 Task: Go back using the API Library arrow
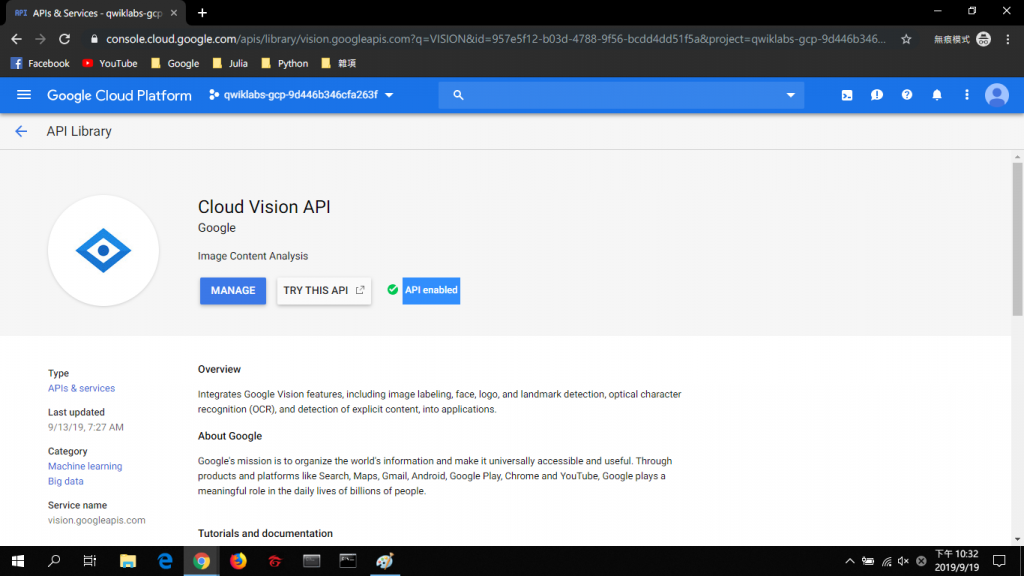click(x=21, y=131)
